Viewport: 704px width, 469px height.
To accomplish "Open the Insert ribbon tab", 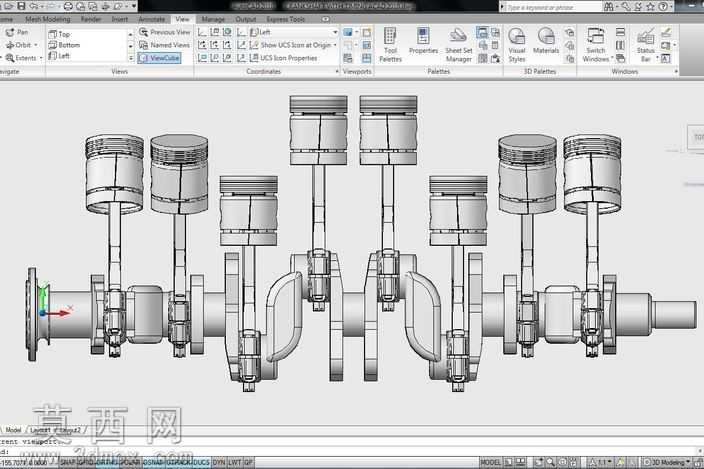I will 119,19.
